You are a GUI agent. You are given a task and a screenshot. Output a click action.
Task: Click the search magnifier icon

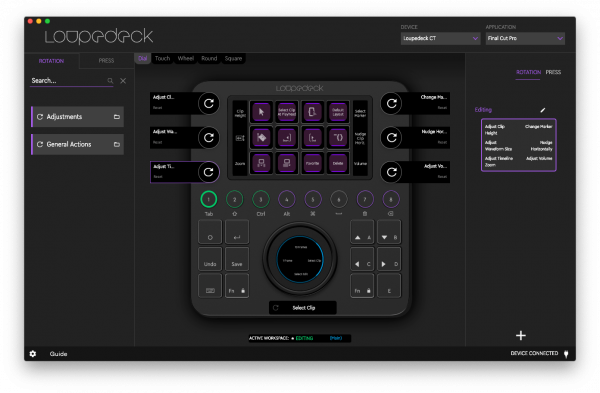(110, 81)
